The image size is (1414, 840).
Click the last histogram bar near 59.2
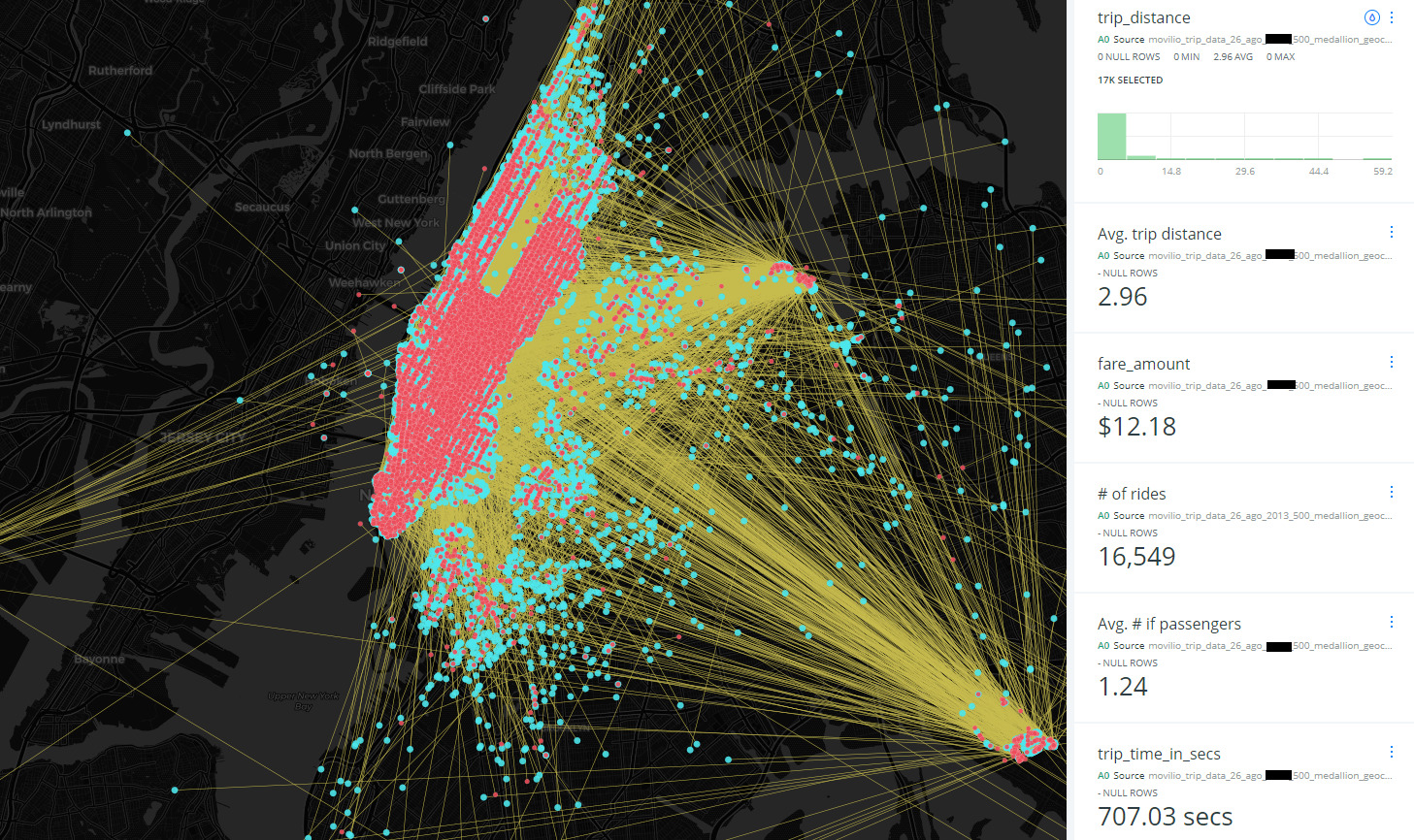pos(1377,158)
